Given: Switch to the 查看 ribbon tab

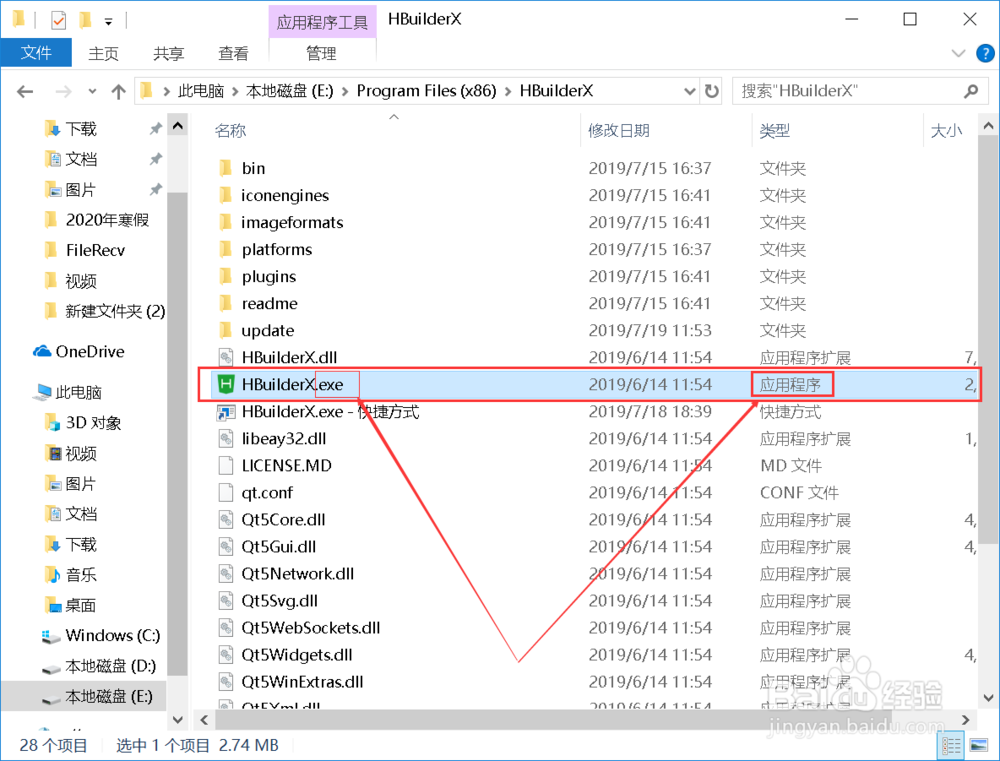Looking at the screenshot, I should [233, 53].
